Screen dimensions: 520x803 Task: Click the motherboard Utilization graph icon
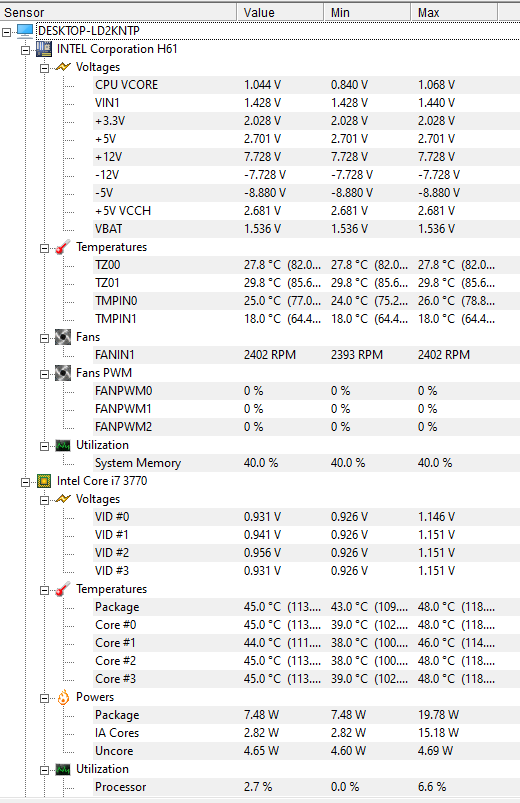click(x=63, y=446)
